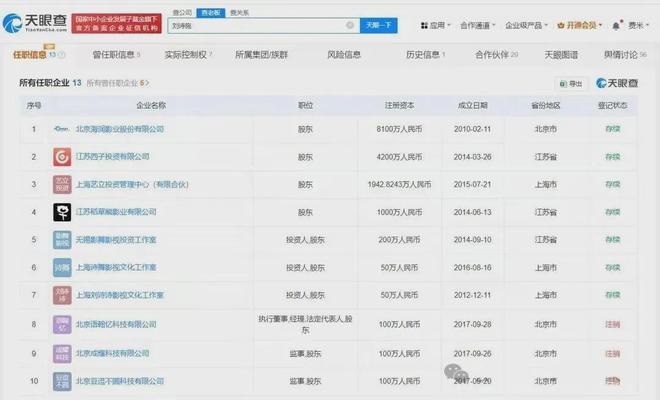Click the blue 天眼一下 search button

378,25
